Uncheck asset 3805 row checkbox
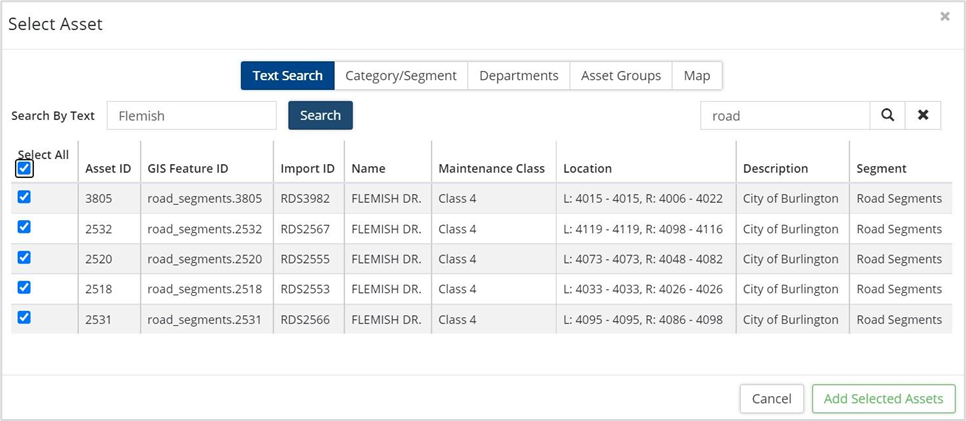 pos(24,197)
